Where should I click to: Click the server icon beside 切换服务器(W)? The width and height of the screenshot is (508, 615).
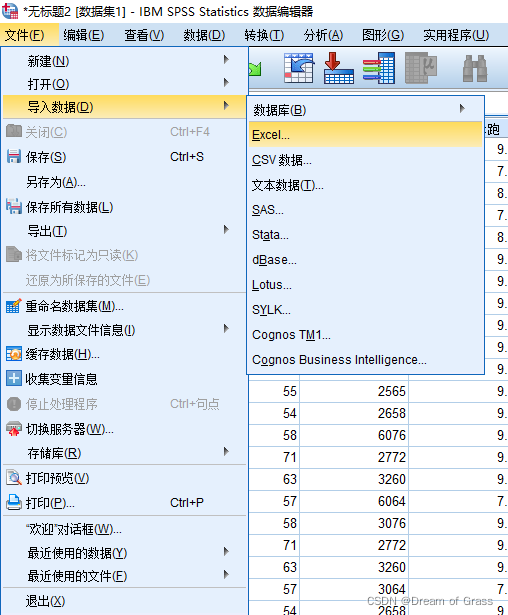[x=14, y=429]
